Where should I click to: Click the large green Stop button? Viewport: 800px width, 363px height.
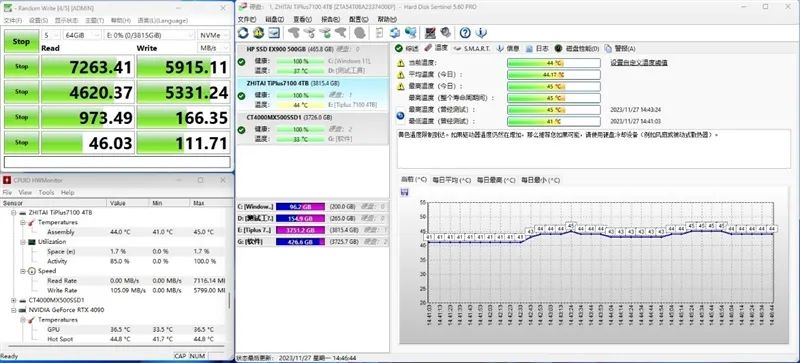pos(21,41)
